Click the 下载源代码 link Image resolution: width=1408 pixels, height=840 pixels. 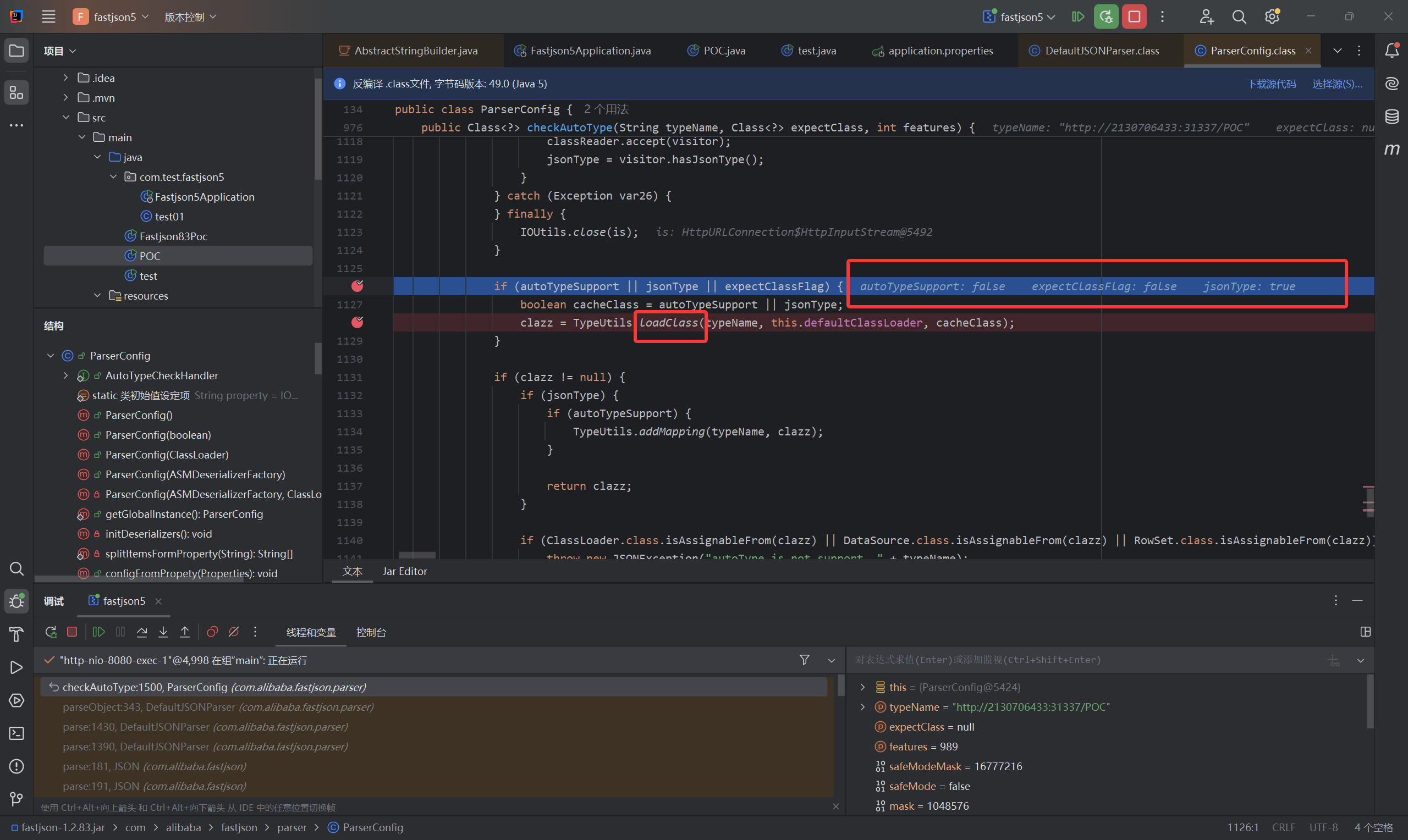(1272, 84)
